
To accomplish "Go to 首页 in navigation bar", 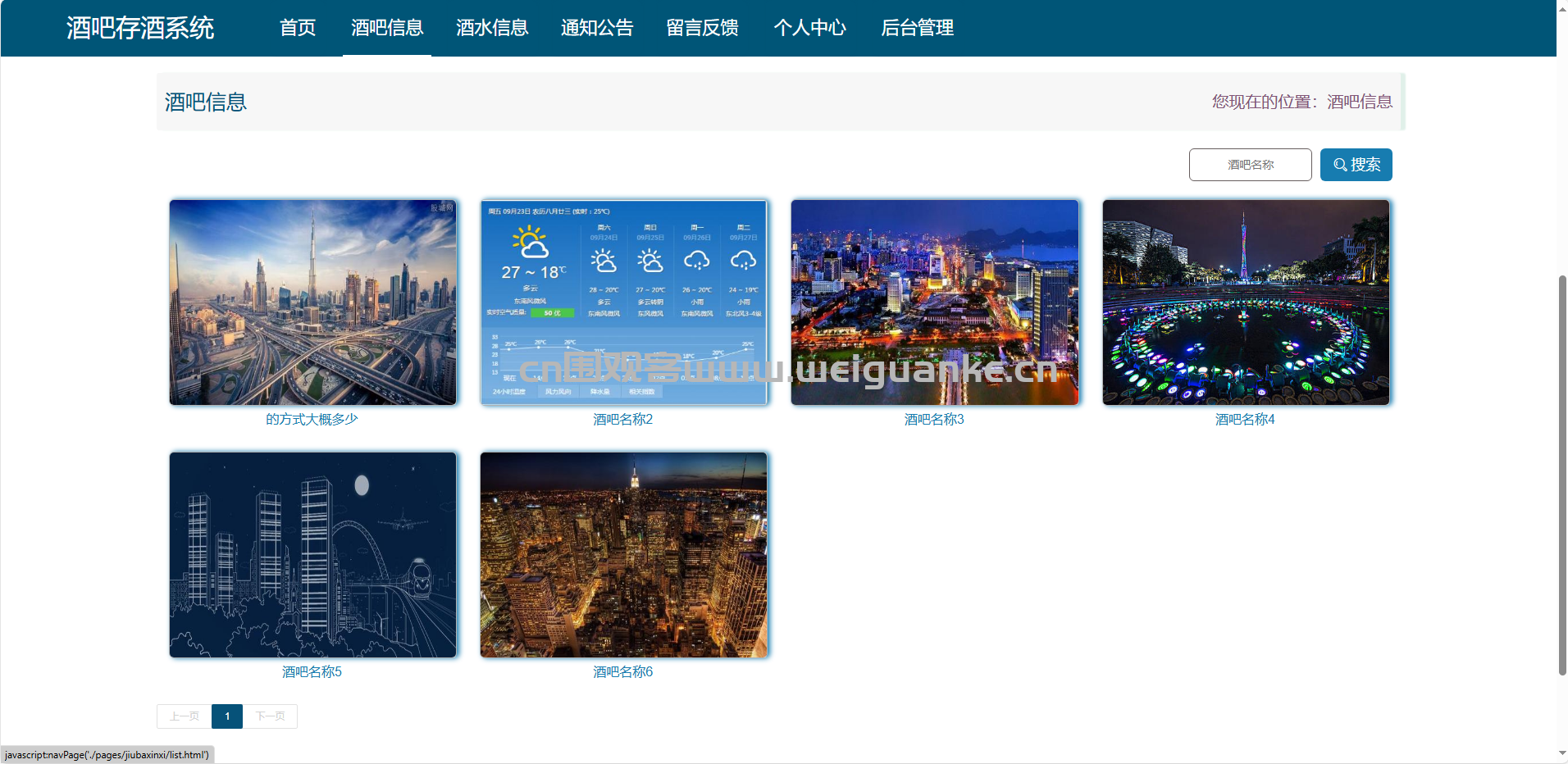I will pos(298,28).
